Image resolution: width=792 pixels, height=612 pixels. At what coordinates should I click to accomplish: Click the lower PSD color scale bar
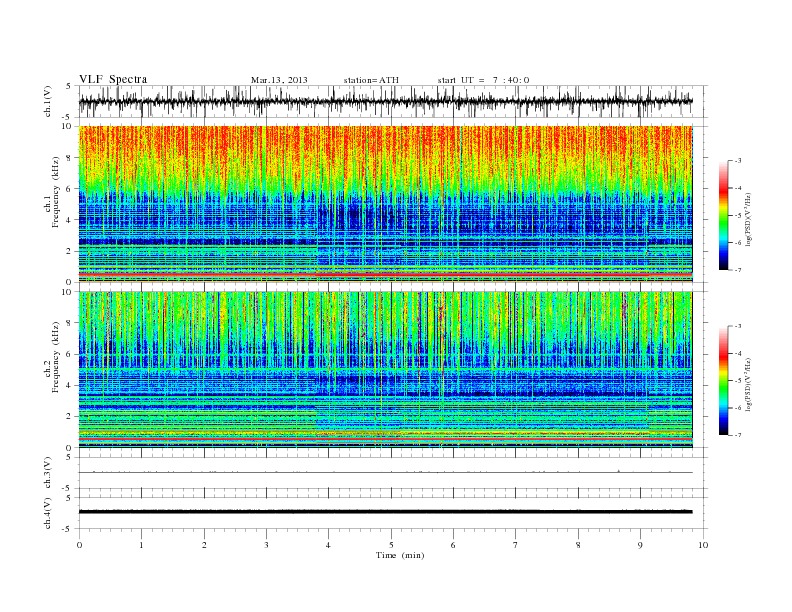click(x=723, y=381)
